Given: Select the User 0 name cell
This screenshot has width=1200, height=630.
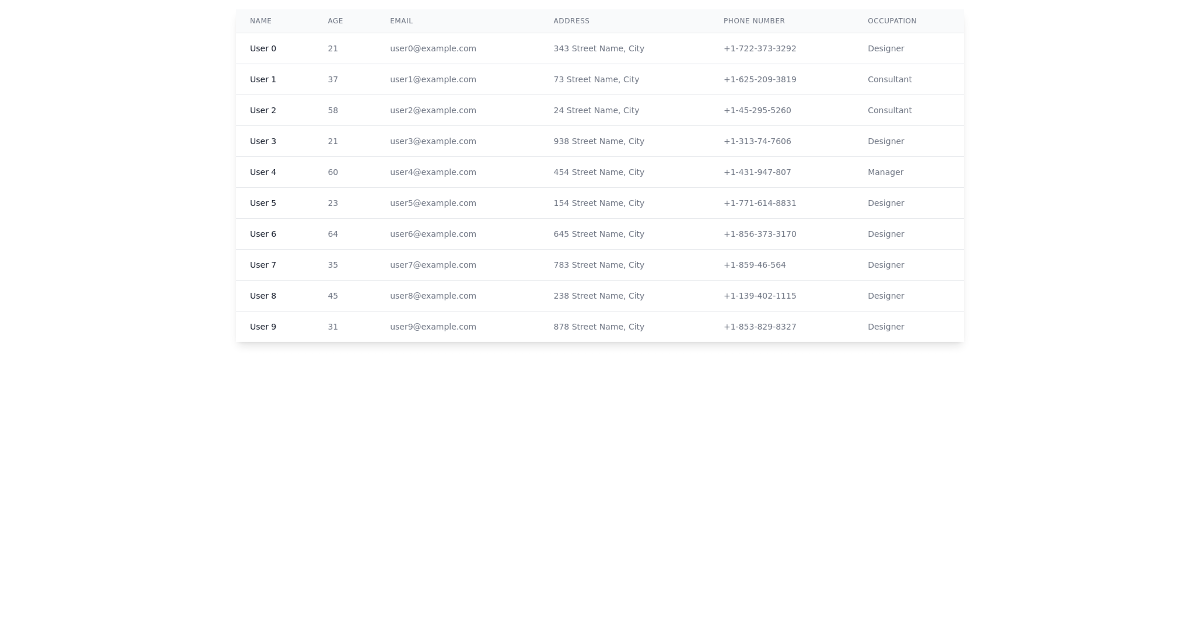Looking at the screenshot, I should 263,49.
